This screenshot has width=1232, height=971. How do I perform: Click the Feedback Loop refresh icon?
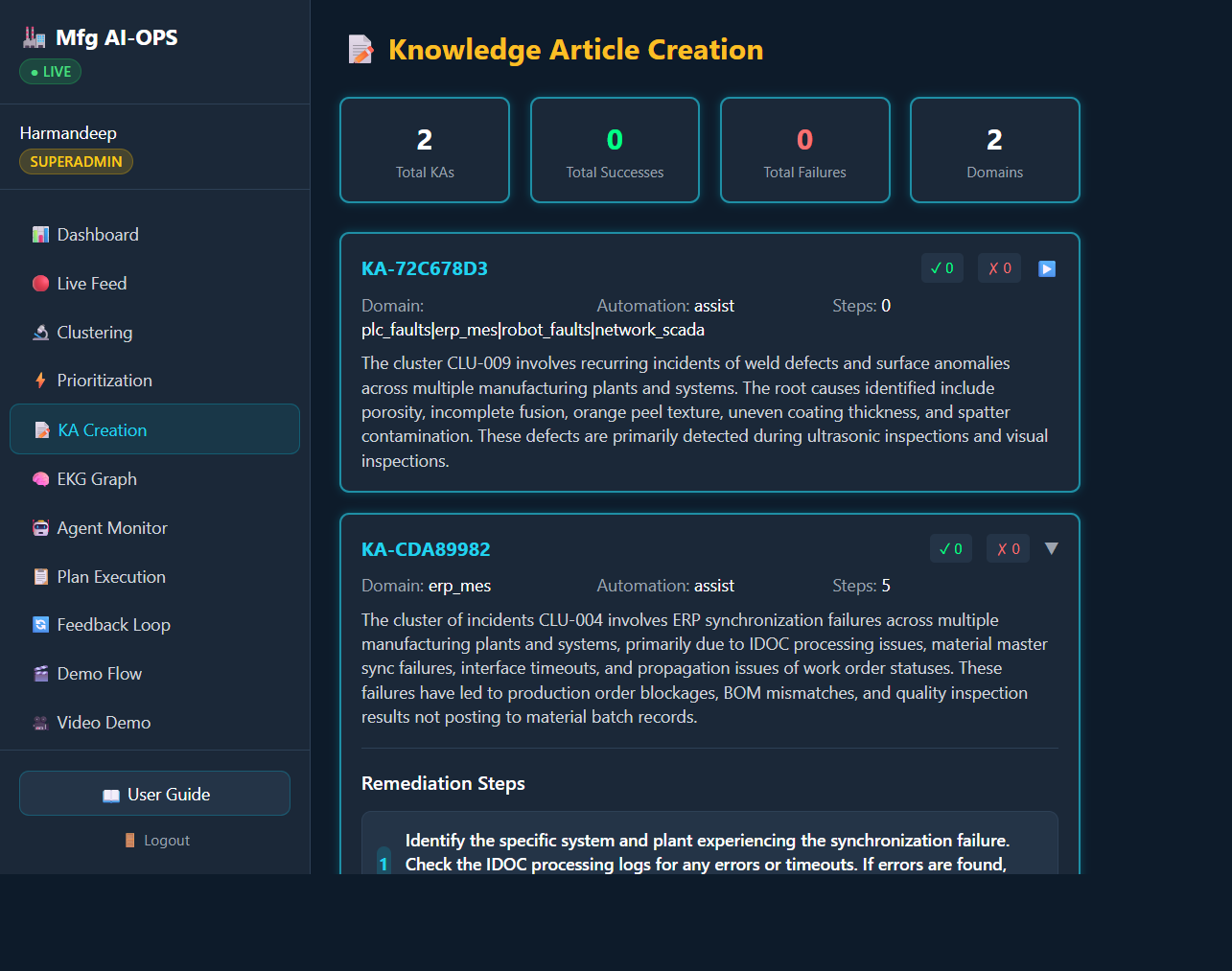[40, 625]
